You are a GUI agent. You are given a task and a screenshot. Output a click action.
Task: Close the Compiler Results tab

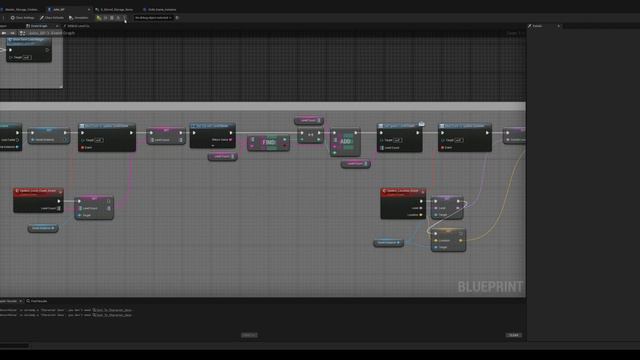pyautogui.click(x=20, y=301)
